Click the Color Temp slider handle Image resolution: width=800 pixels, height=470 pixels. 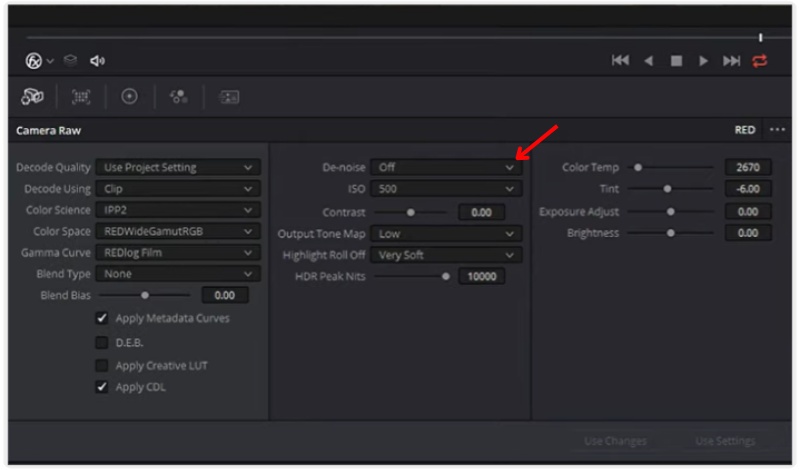click(638, 168)
